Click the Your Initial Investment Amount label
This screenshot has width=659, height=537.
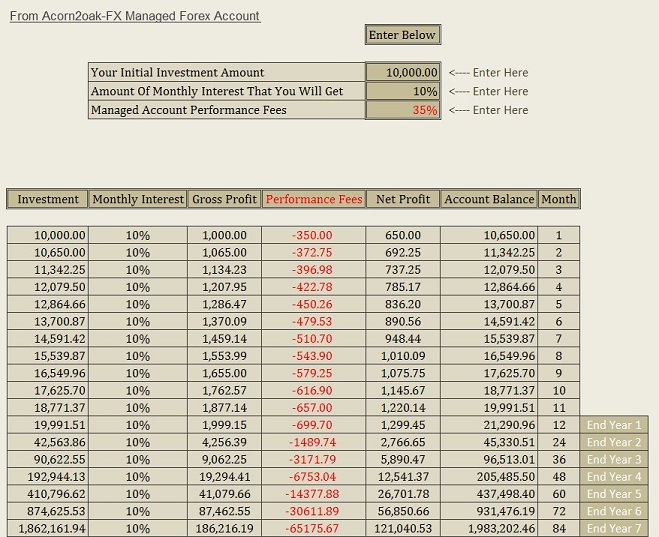[x=177, y=72]
